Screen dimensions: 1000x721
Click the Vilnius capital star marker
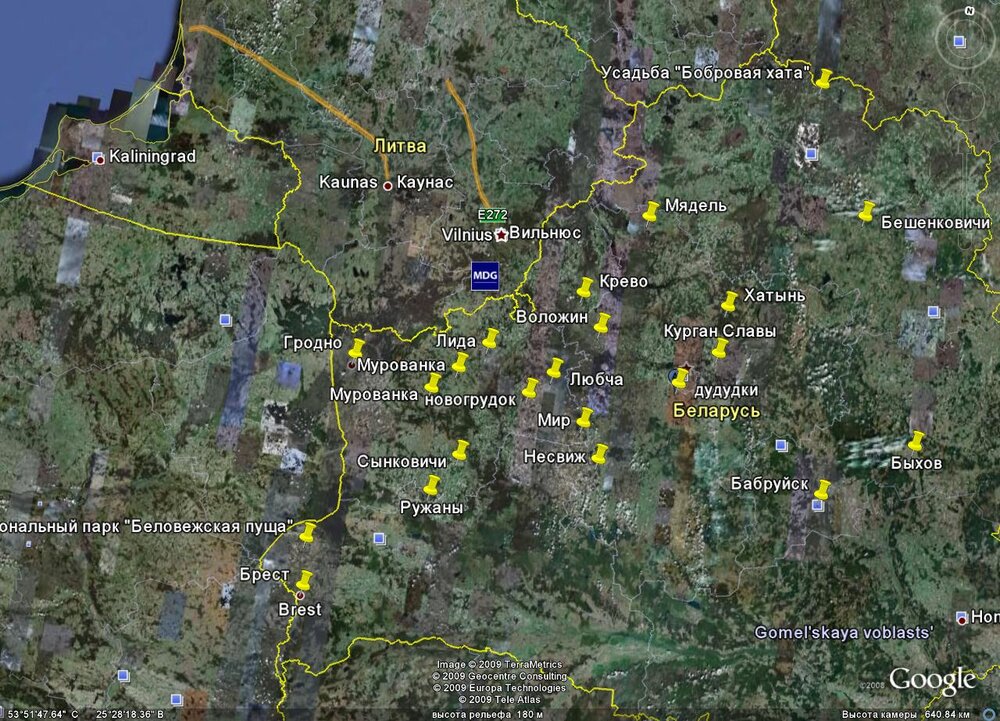click(x=500, y=234)
